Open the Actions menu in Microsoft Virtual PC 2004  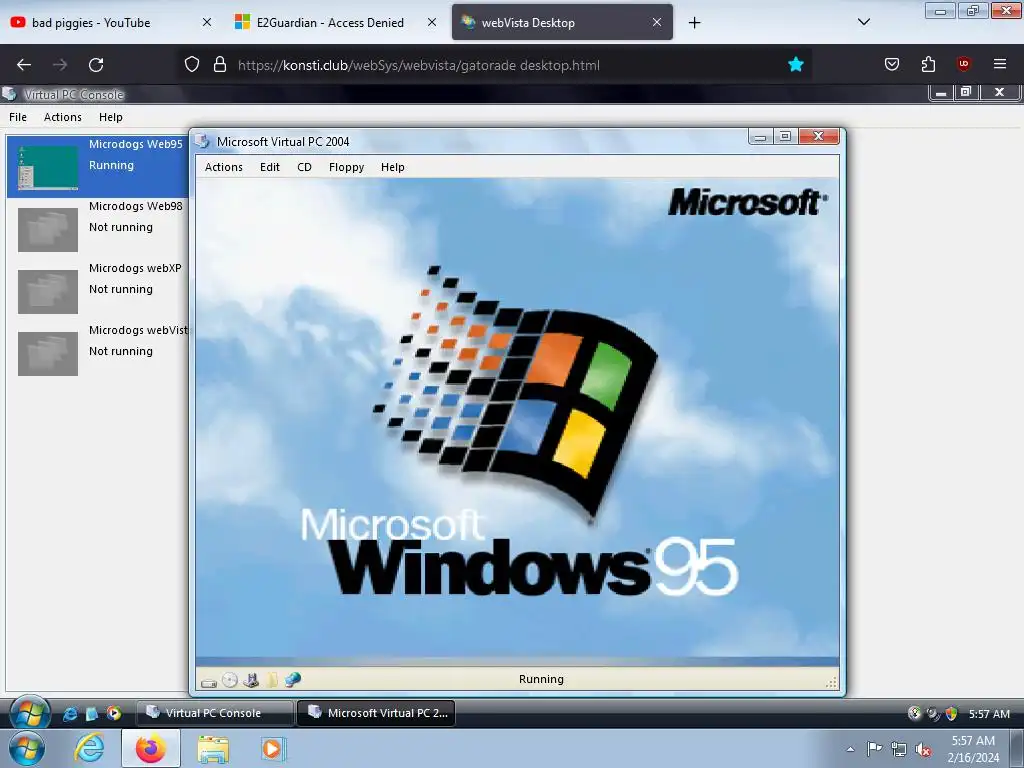pos(223,167)
